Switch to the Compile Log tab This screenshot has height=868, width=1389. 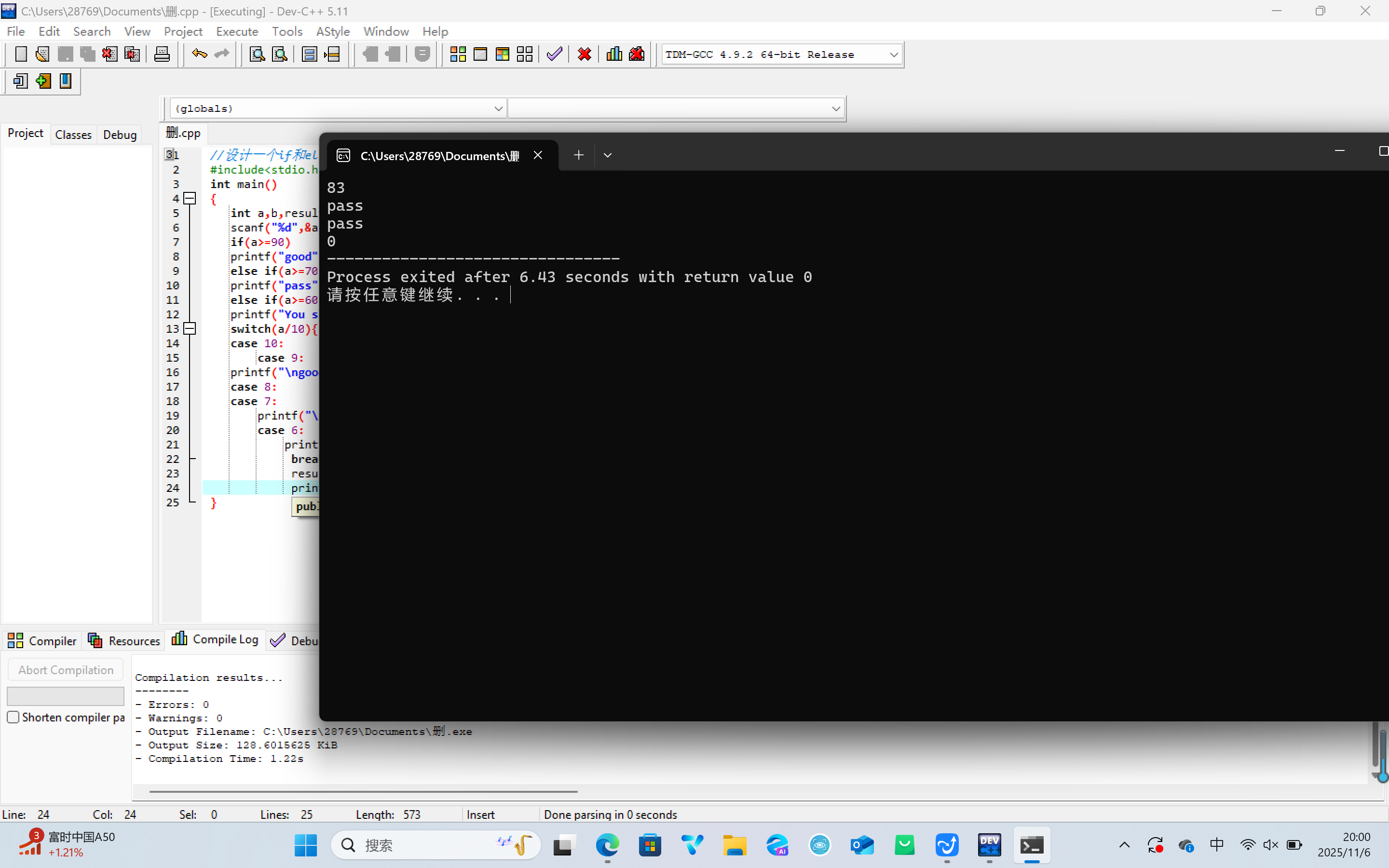coord(215,639)
